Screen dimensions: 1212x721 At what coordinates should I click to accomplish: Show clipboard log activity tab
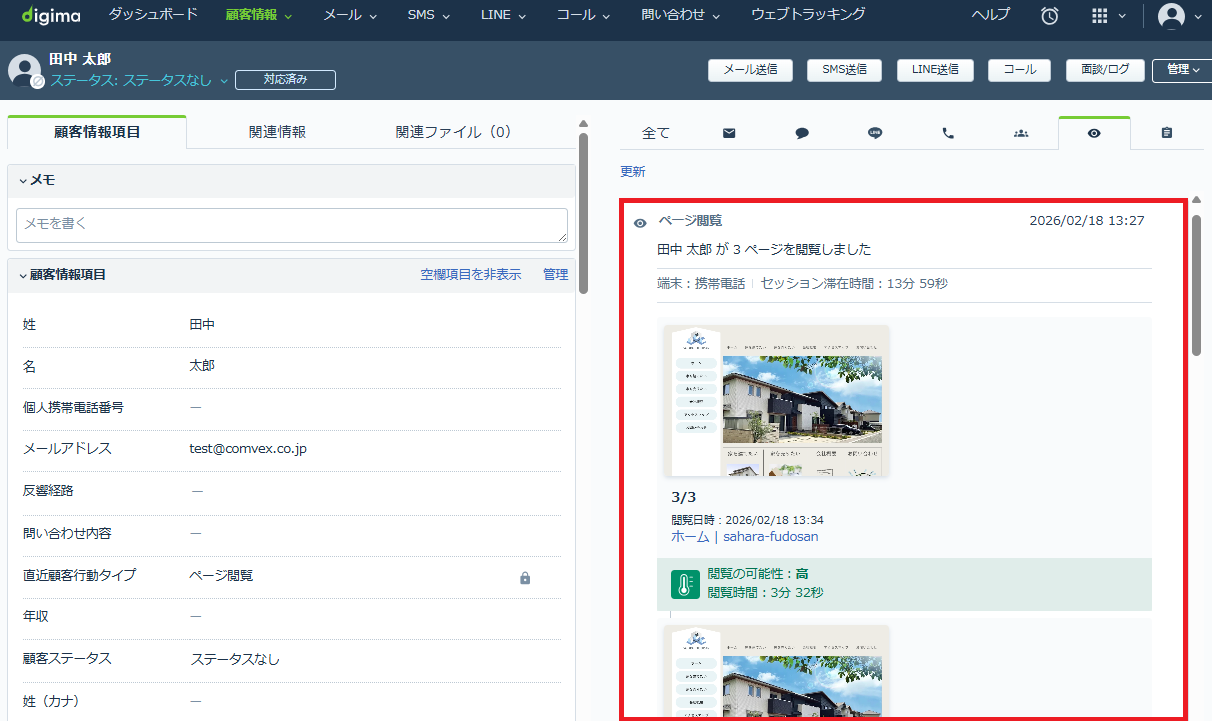[1167, 133]
